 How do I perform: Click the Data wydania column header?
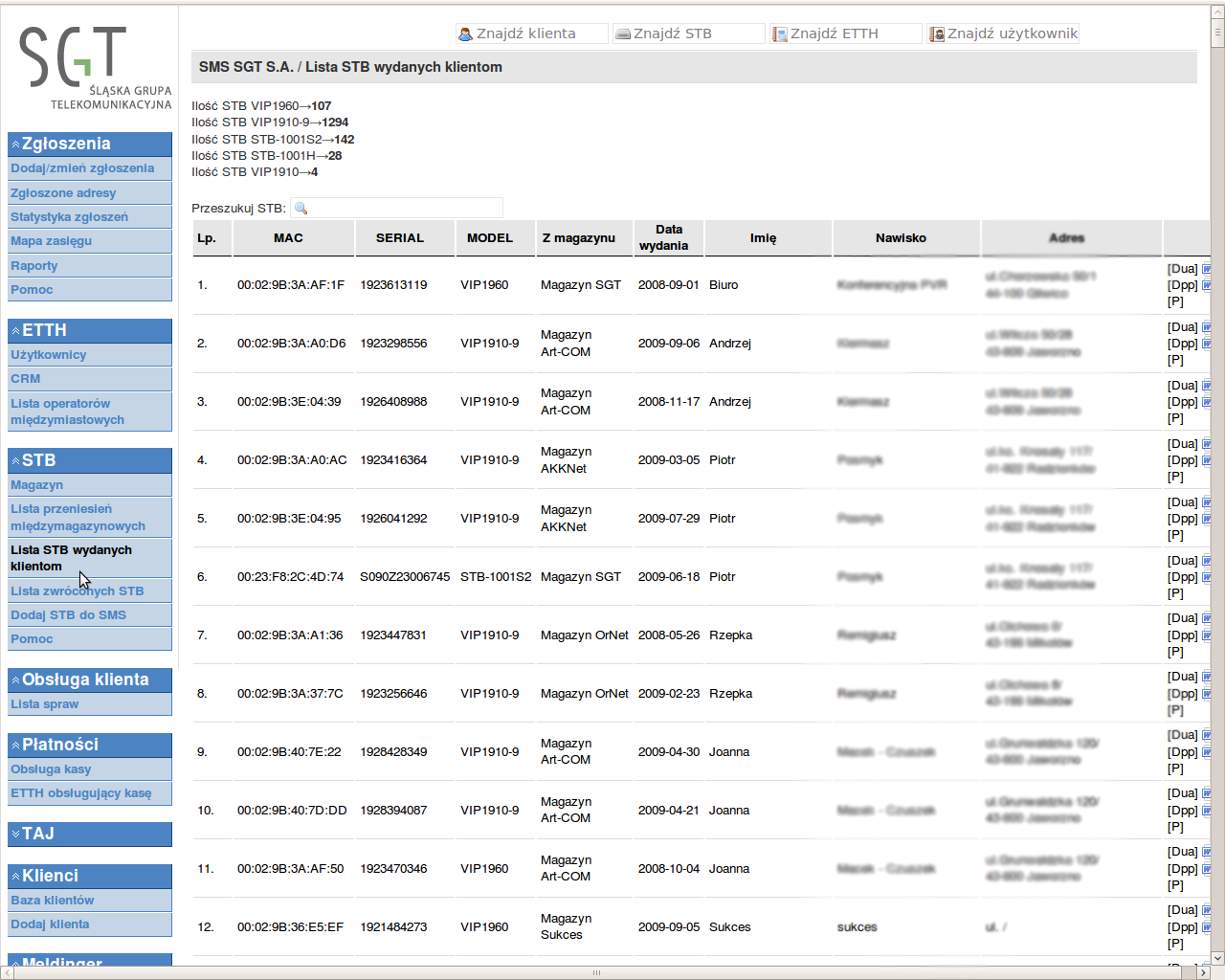pos(669,238)
